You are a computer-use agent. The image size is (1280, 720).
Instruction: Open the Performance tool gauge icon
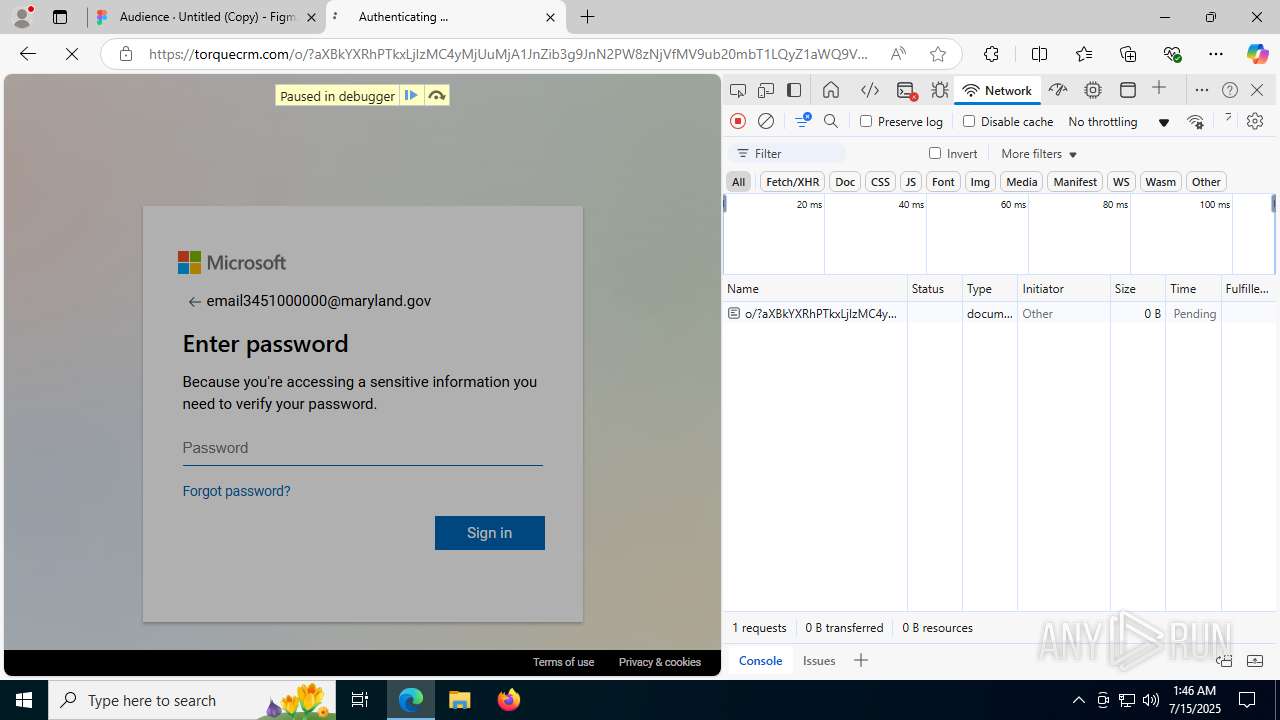coord(1058,90)
